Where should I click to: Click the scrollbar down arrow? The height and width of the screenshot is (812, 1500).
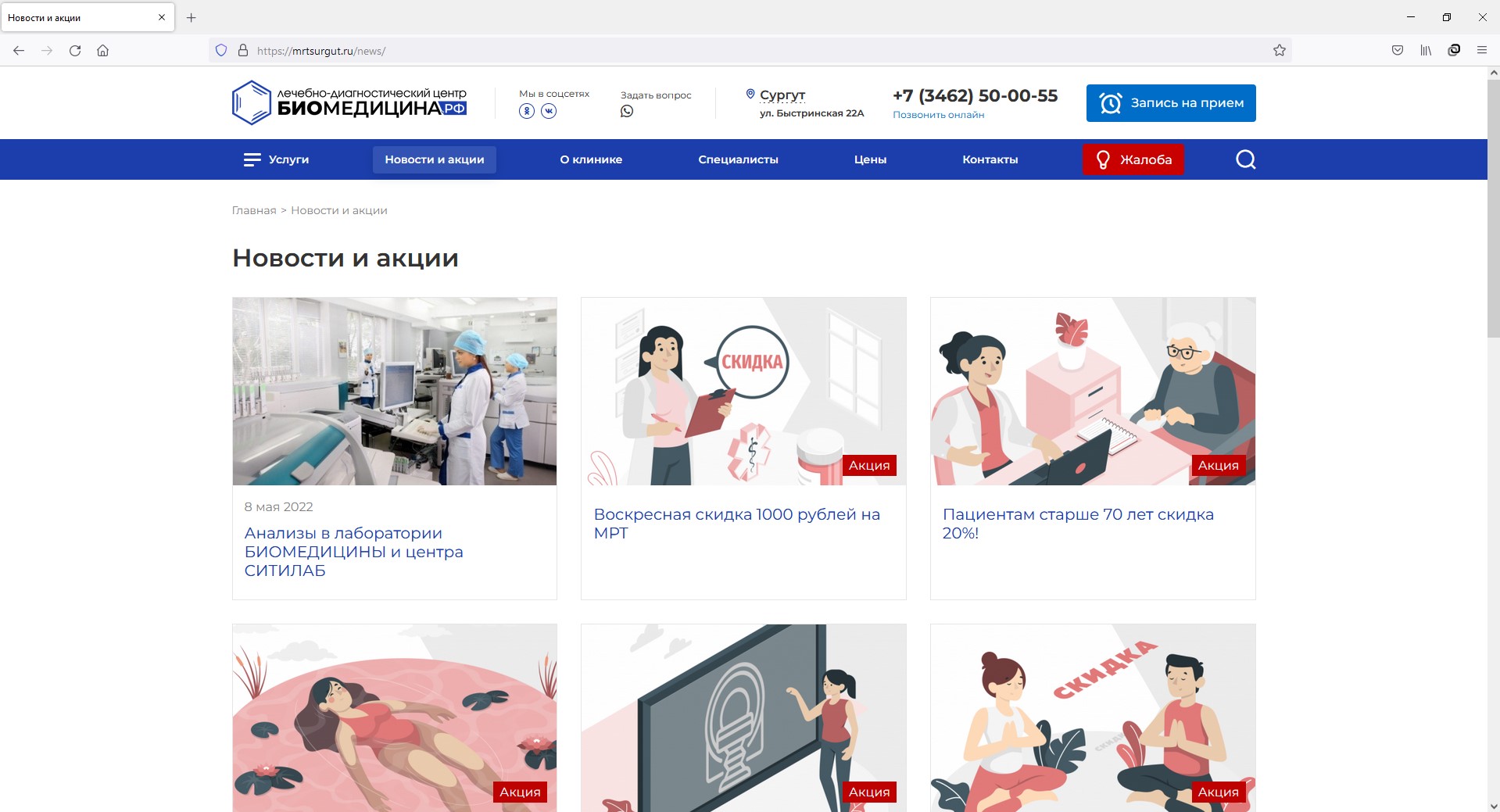tap(1493, 806)
